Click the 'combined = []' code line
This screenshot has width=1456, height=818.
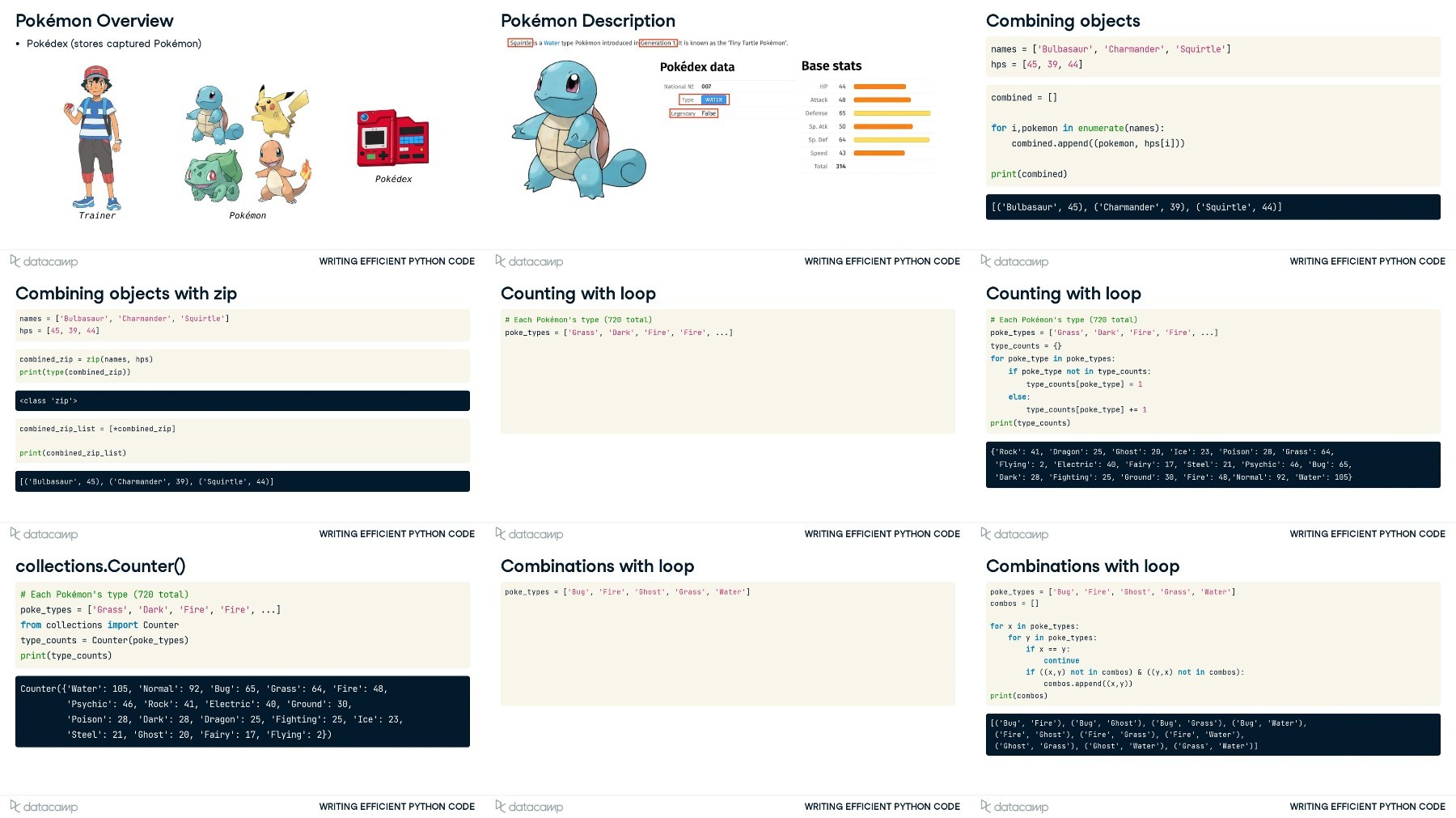point(1024,98)
